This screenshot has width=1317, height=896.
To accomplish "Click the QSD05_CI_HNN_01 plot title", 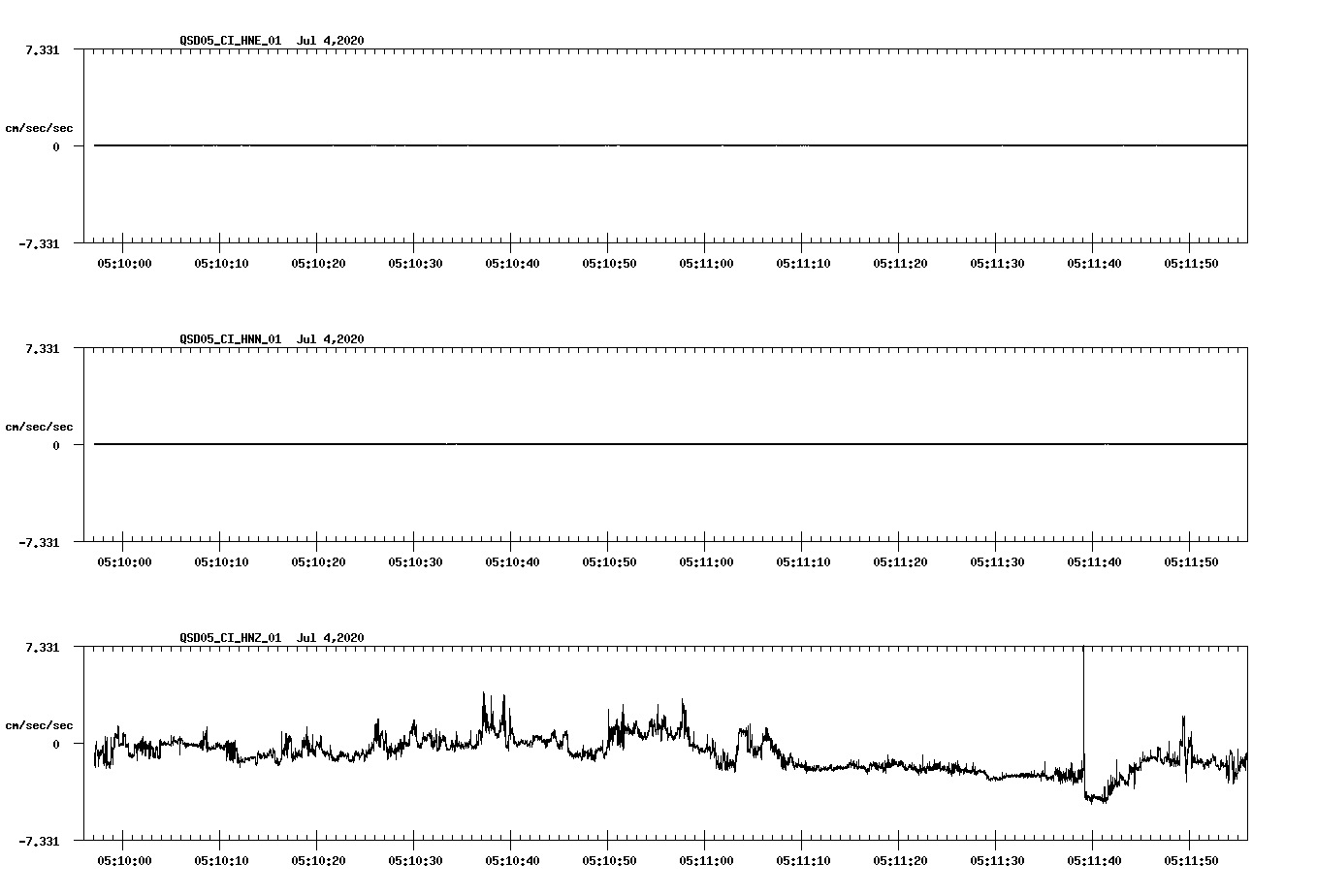I will (230, 339).
